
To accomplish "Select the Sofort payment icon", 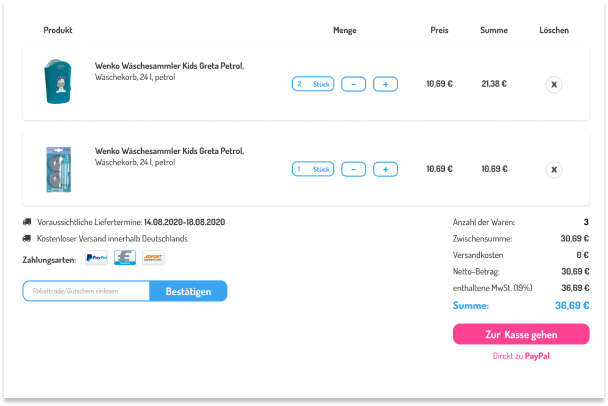I will (153, 257).
